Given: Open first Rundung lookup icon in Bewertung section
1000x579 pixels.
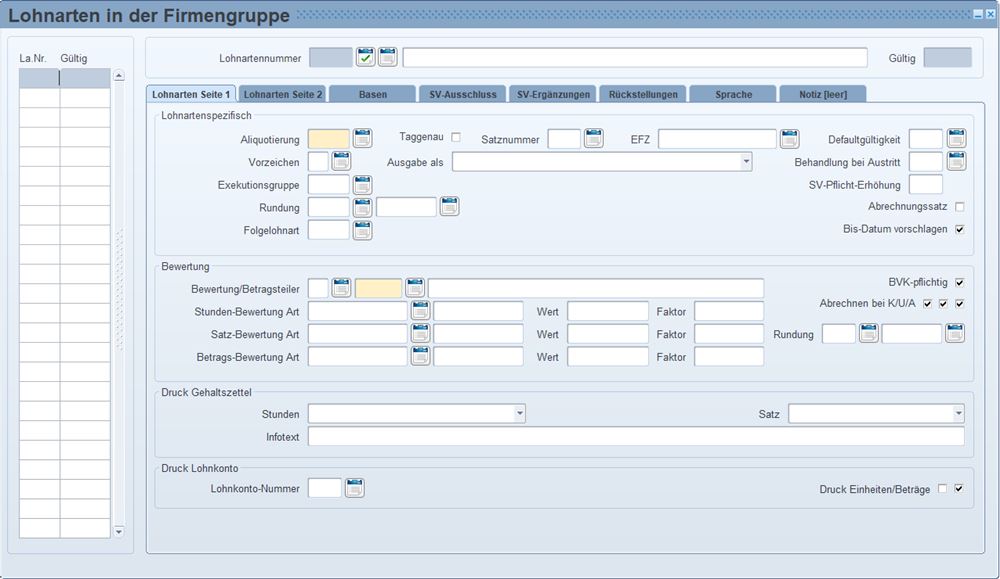Looking at the screenshot, I should point(869,333).
